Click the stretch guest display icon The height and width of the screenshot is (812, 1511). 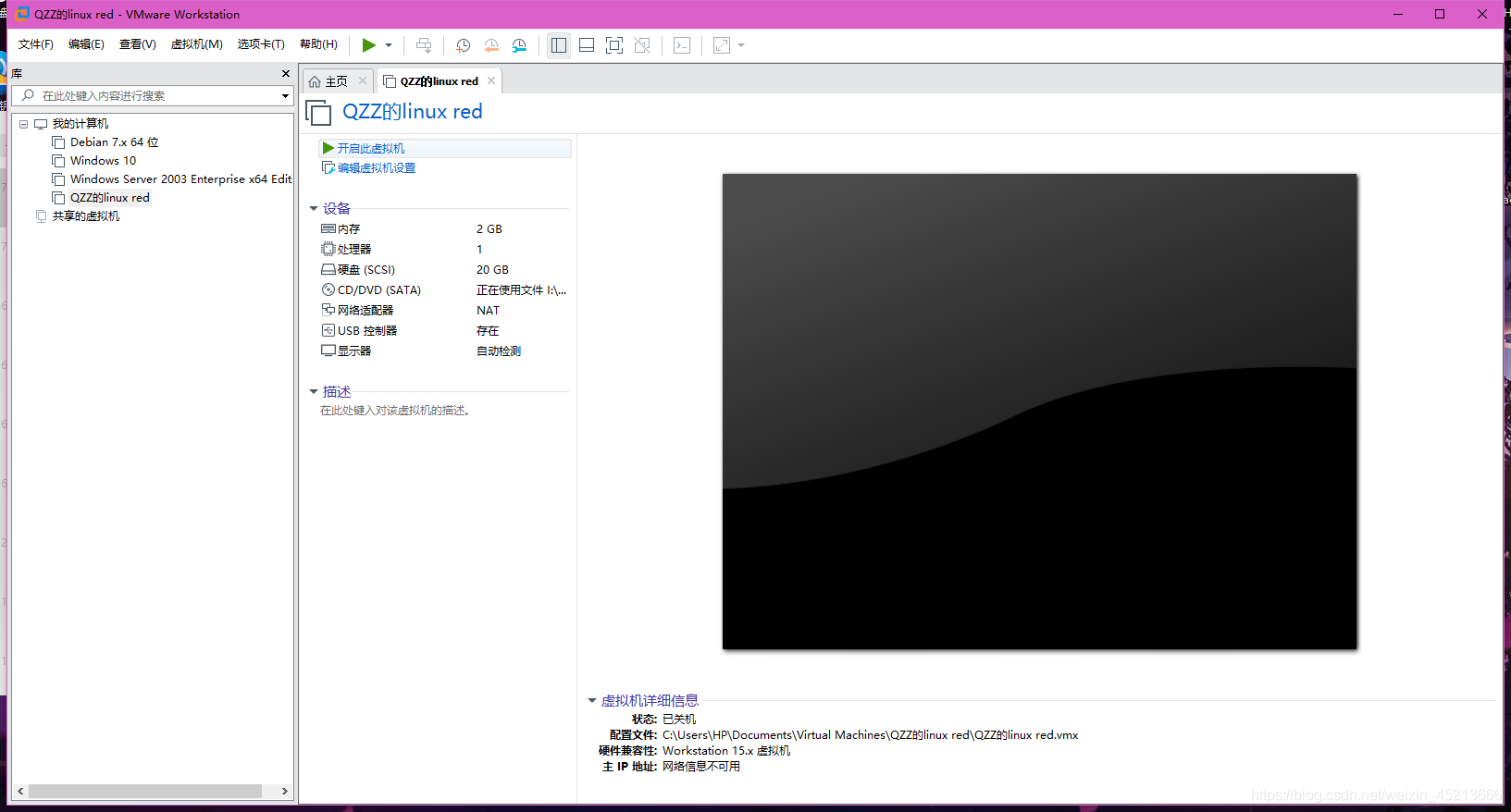(x=722, y=45)
